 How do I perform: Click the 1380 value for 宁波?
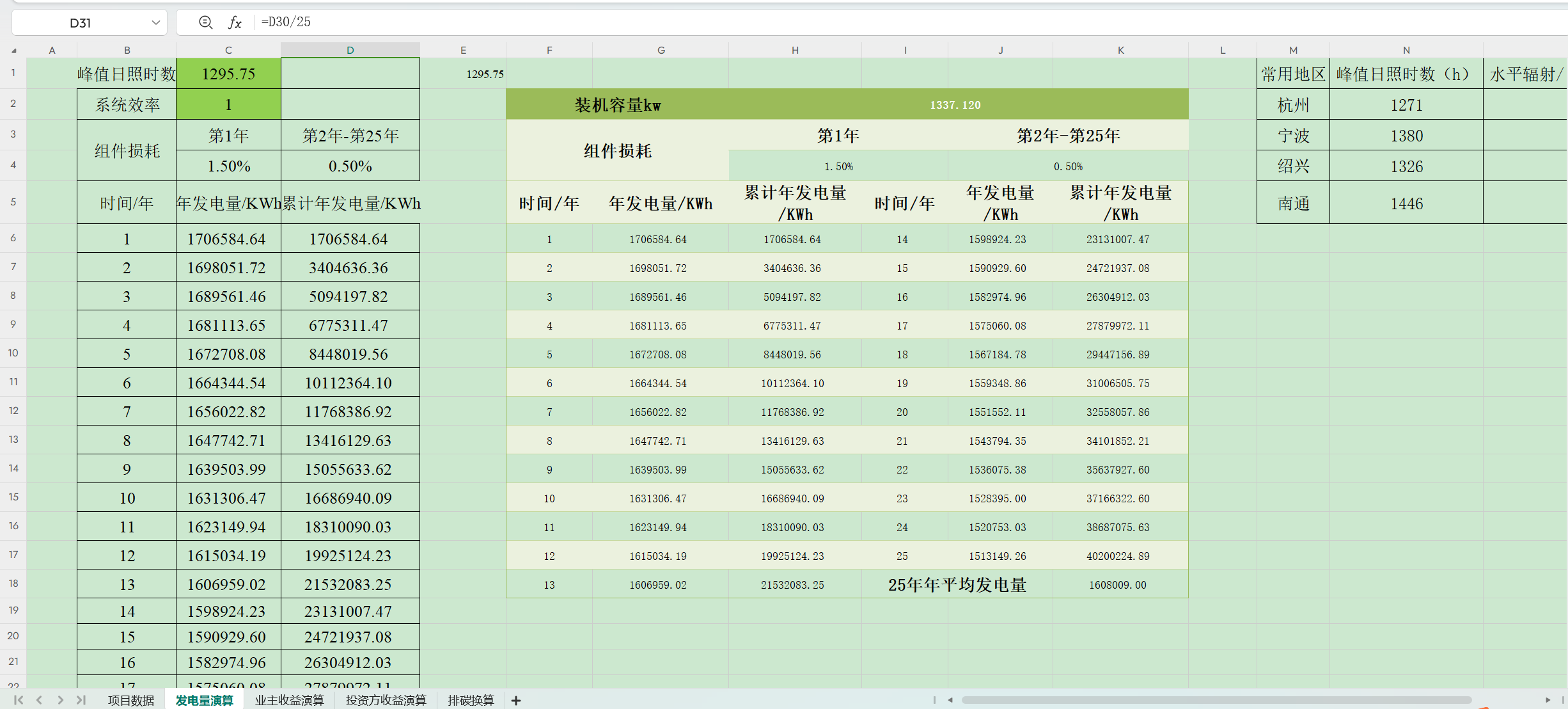1406,135
